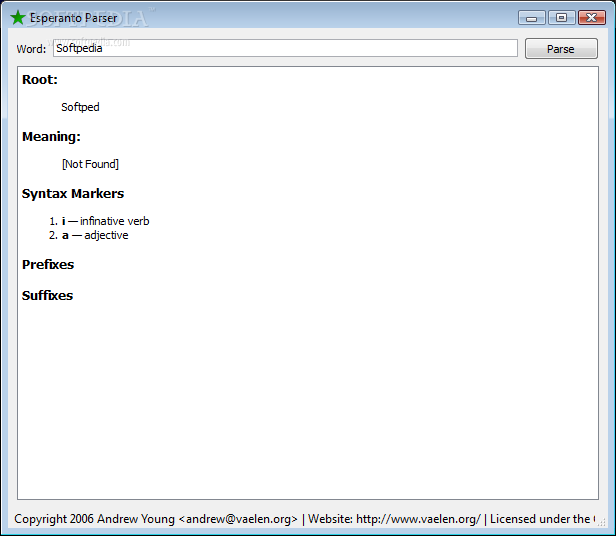Click the [Not Found] meaning text
The width and height of the screenshot is (616, 536).
tap(90, 164)
